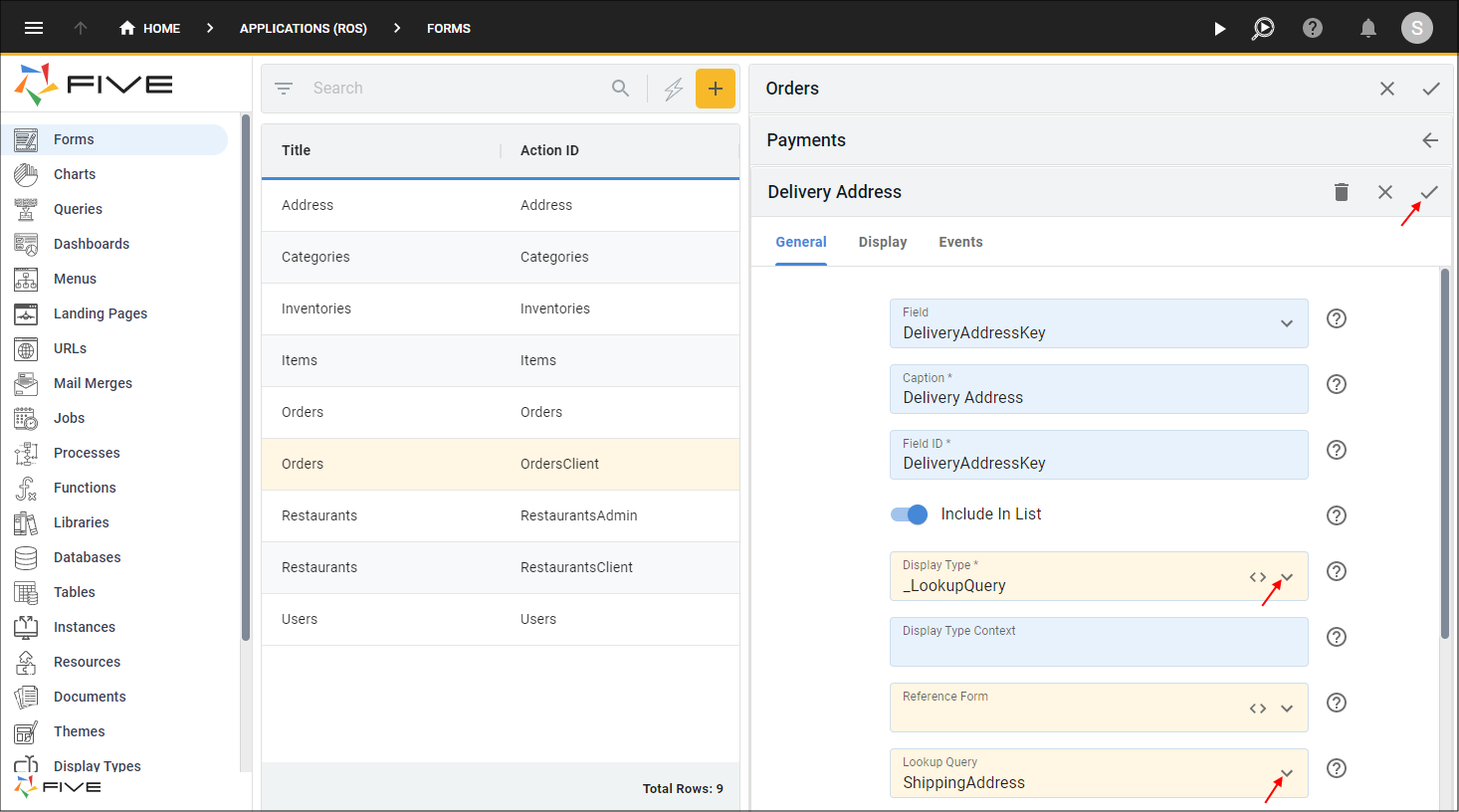This screenshot has width=1459, height=812.
Task: Select Forms in the sidebar
Action: coord(115,139)
